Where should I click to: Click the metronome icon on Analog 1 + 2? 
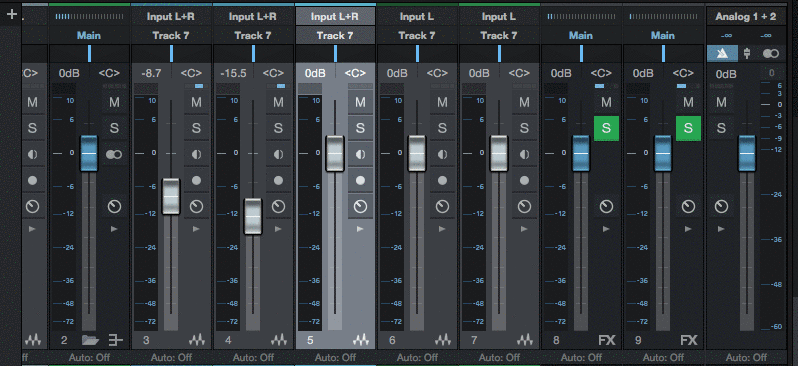[722, 54]
